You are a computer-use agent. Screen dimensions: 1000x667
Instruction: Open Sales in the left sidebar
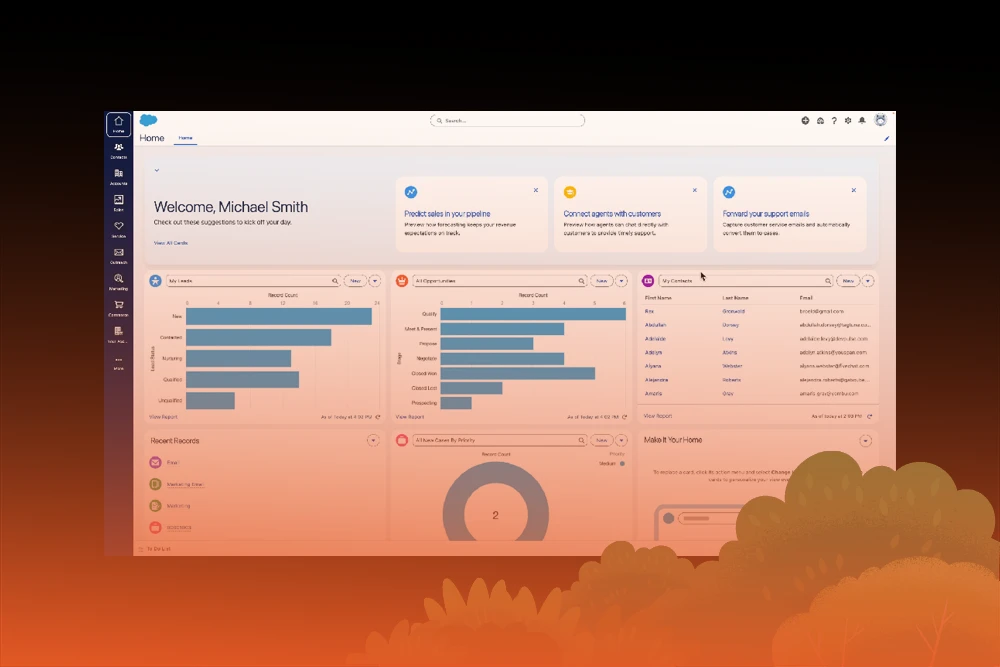pos(119,203)
